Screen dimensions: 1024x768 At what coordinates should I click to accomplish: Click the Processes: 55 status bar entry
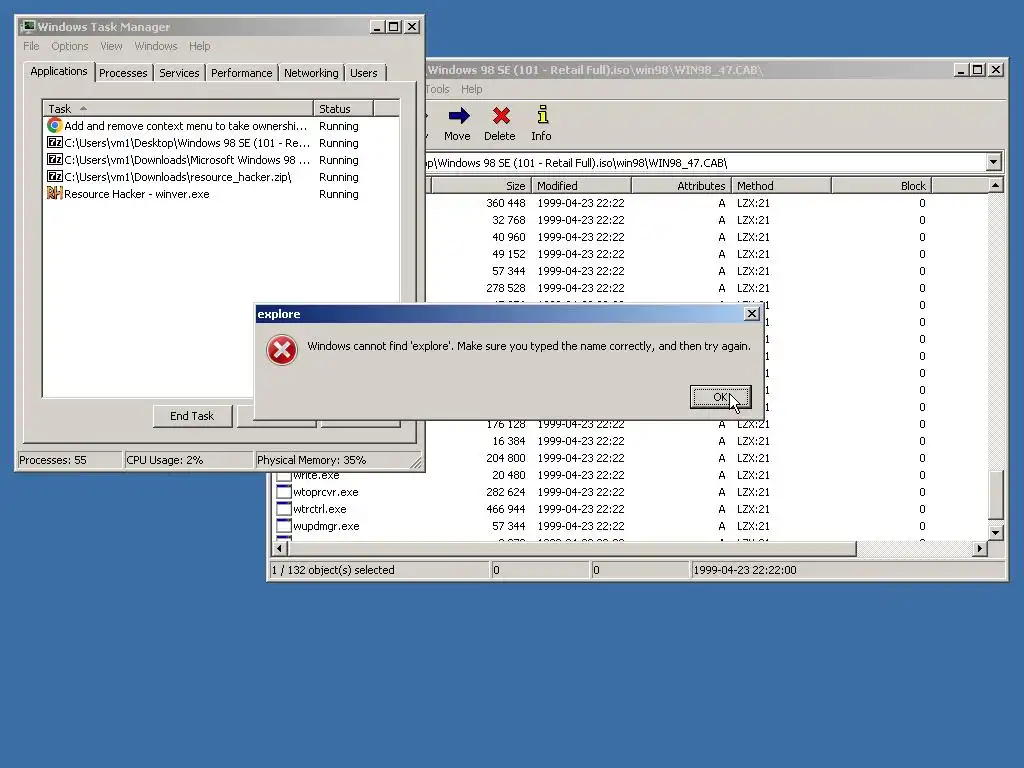click(69, 460)
